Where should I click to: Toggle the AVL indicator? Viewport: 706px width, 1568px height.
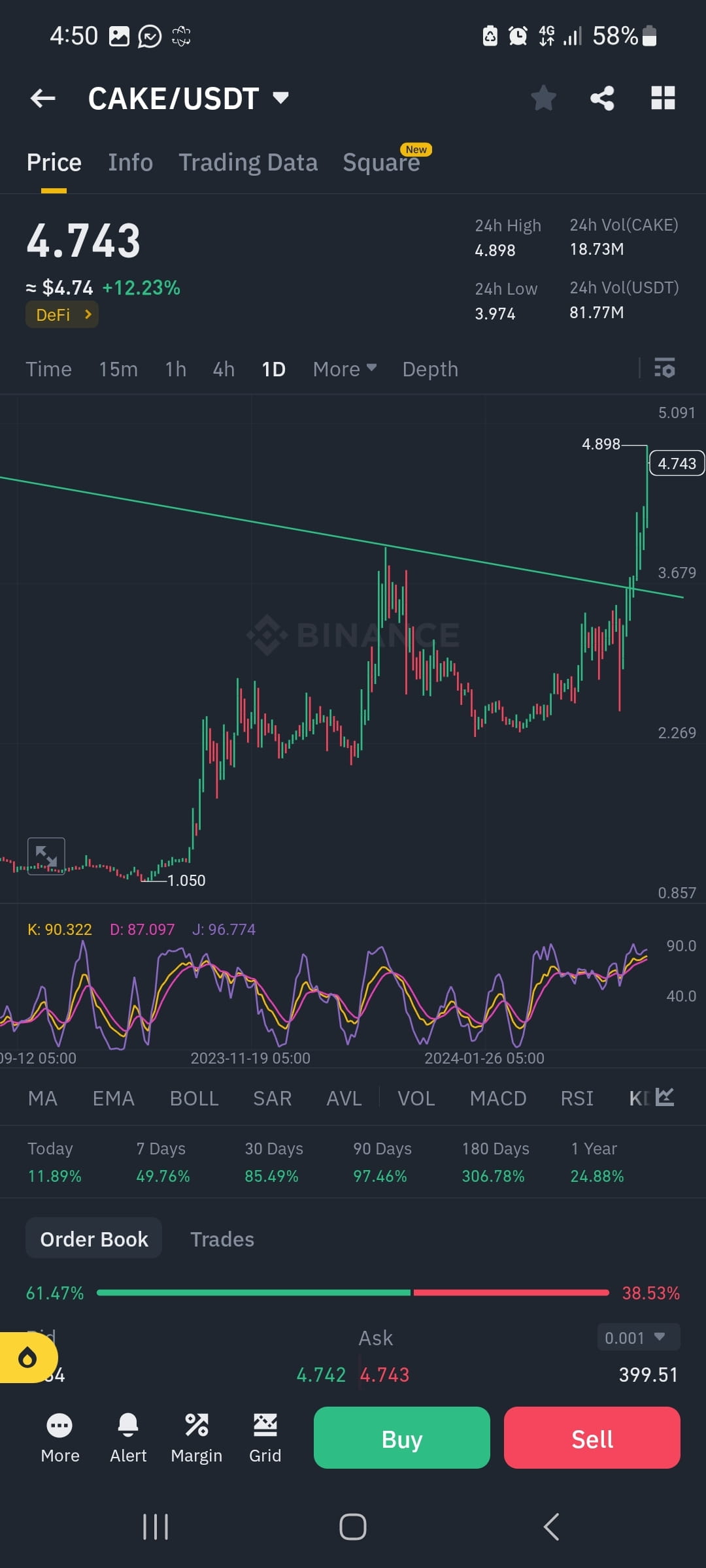coord(344,1098)
